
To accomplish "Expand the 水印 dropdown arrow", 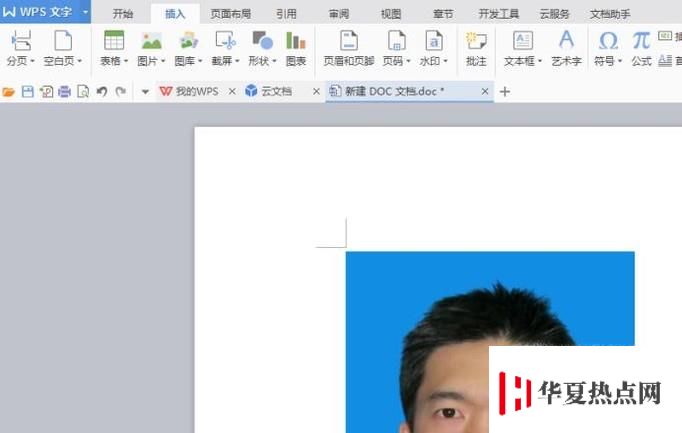I will click(x=445, y=61).
